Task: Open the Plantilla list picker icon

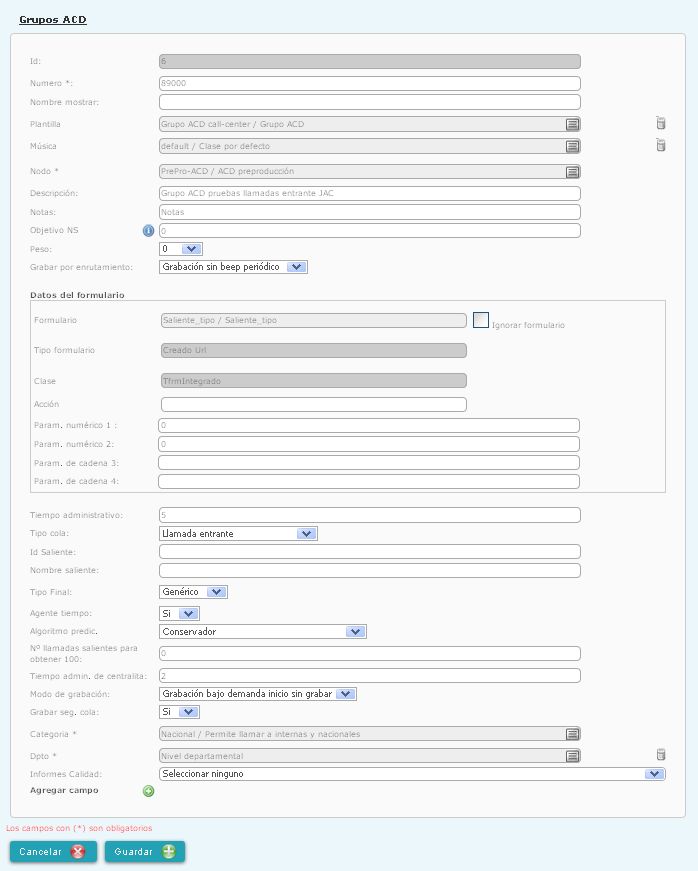Action: tap(573, 124)
